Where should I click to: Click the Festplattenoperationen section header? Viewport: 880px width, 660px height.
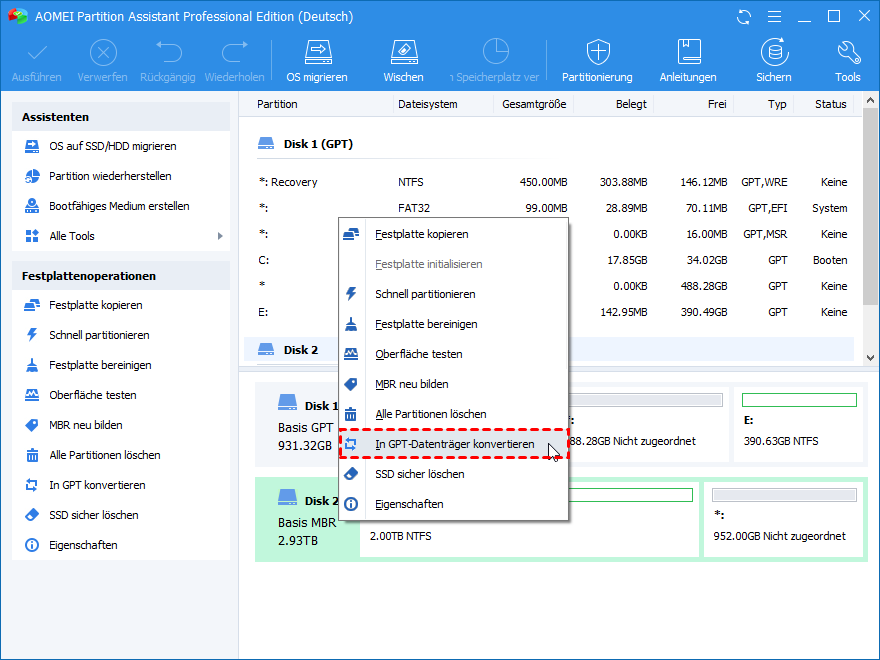[121, 276]
